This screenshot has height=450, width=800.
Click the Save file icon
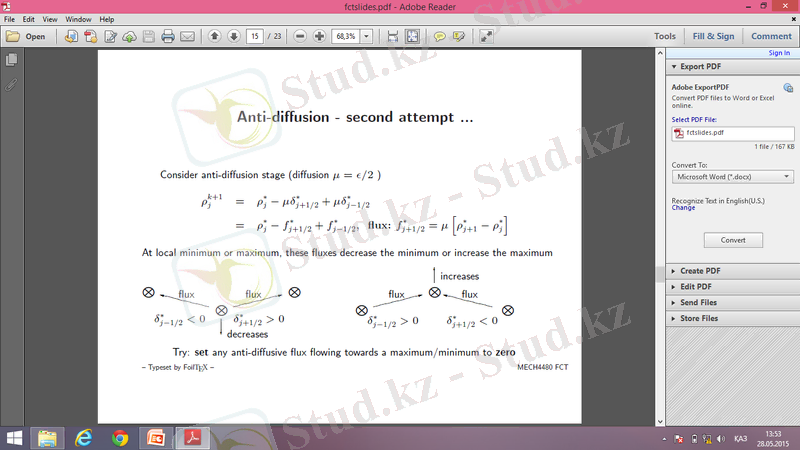point(148,36)
